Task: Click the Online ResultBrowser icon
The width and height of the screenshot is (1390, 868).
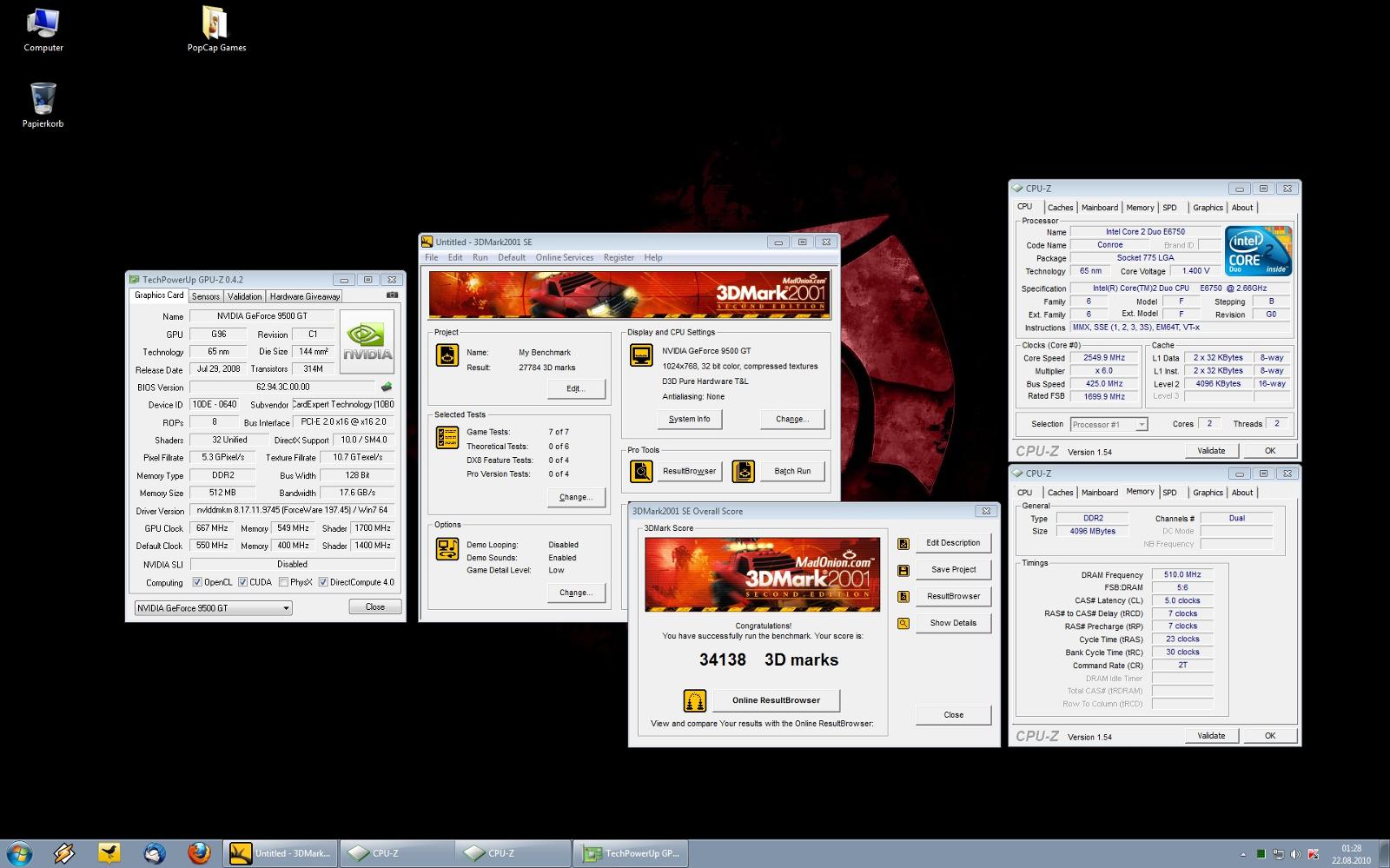Action: (694, 700)
